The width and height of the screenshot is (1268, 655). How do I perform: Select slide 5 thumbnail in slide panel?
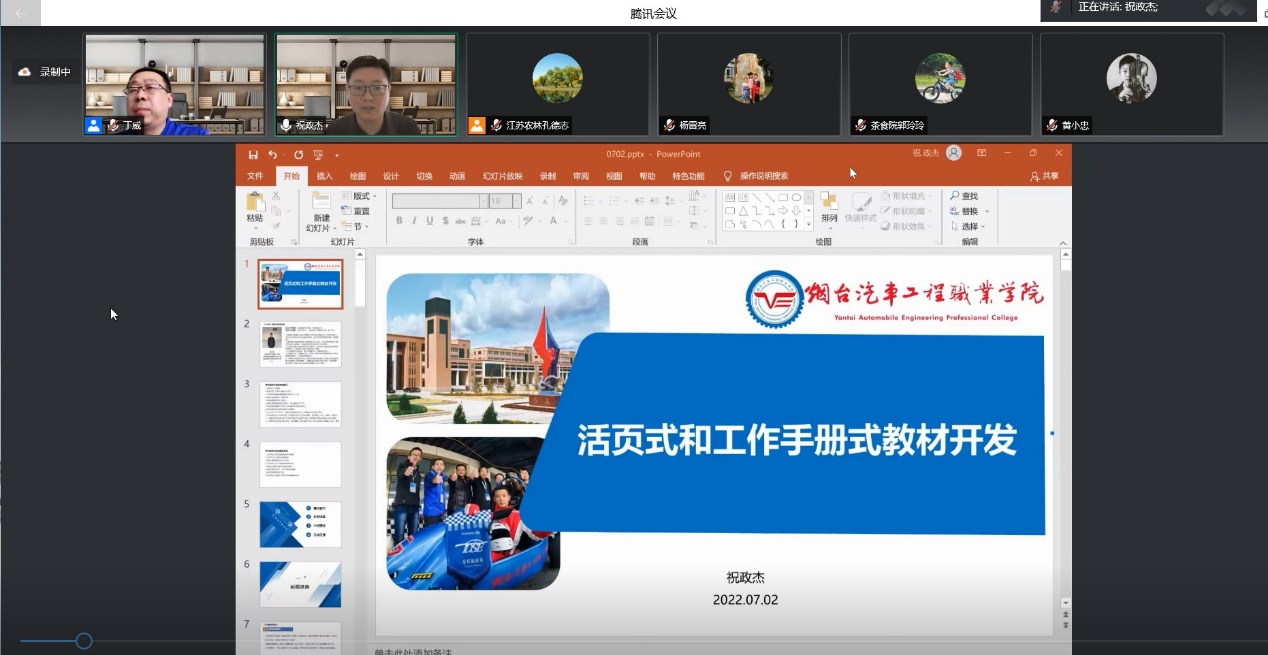coord(300,525)
